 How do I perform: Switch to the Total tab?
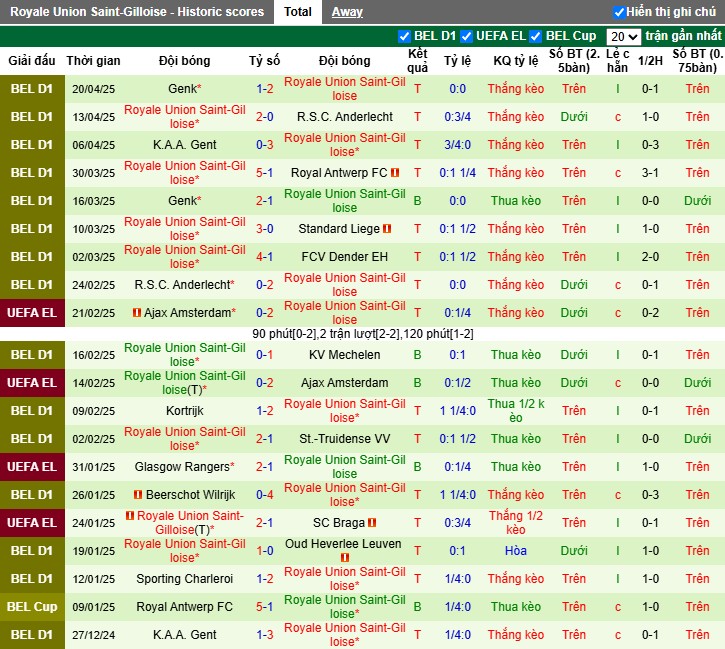tap(298, 12)
